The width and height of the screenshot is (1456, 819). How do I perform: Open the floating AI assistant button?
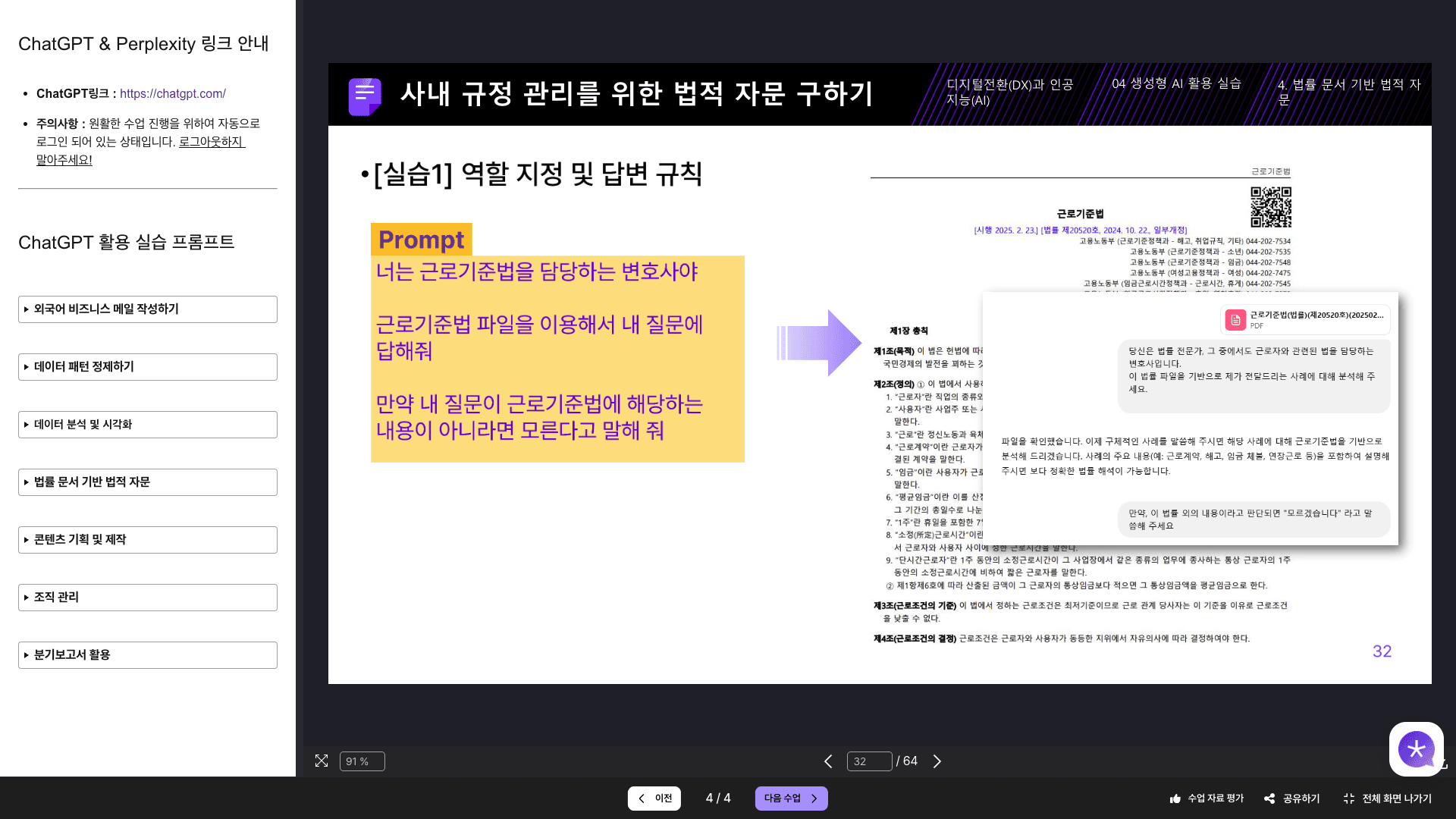1416,749
